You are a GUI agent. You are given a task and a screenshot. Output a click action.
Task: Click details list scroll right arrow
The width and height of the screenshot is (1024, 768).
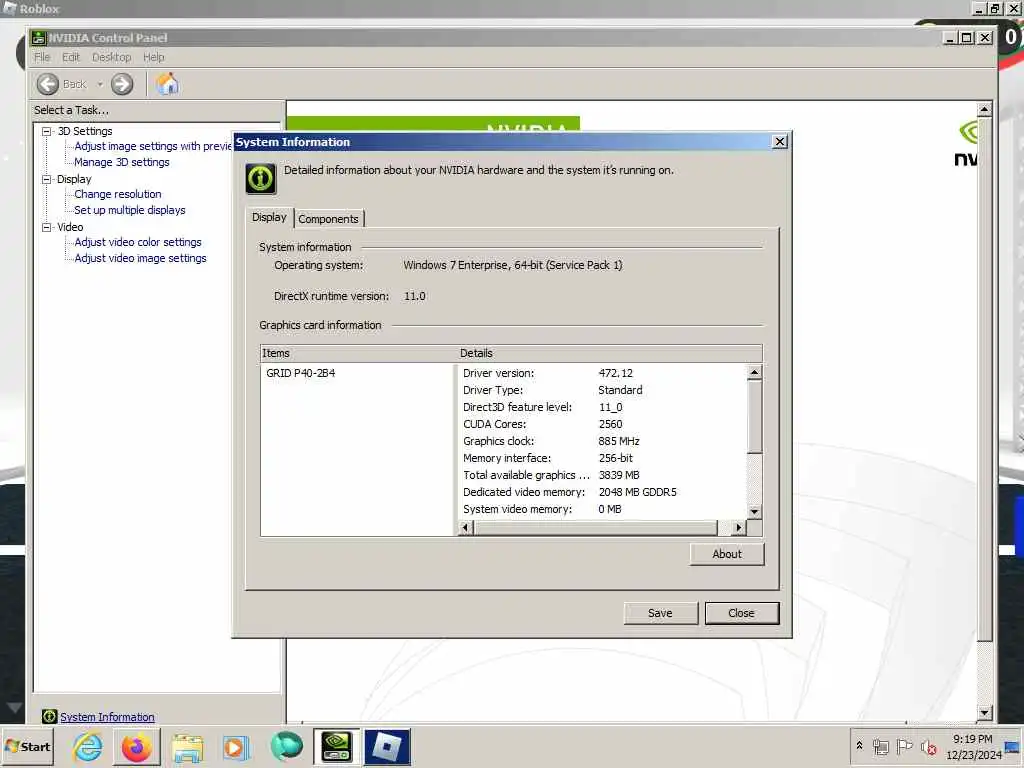pos(739,528)
